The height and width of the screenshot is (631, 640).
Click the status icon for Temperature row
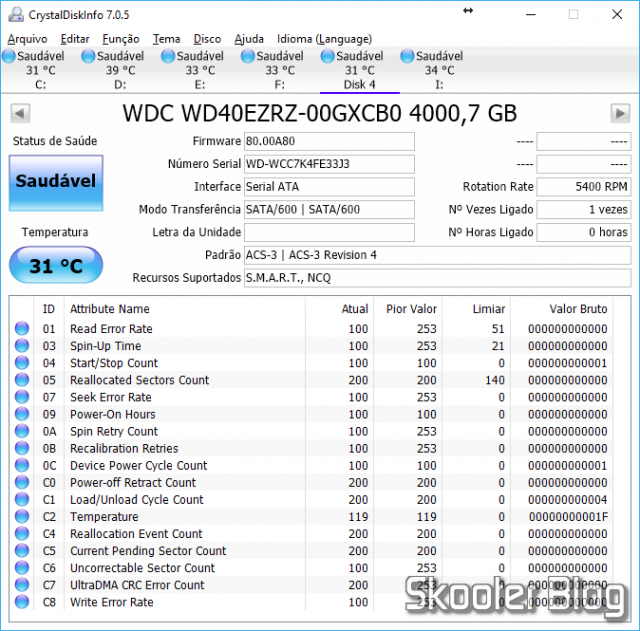tap(22, 516)
